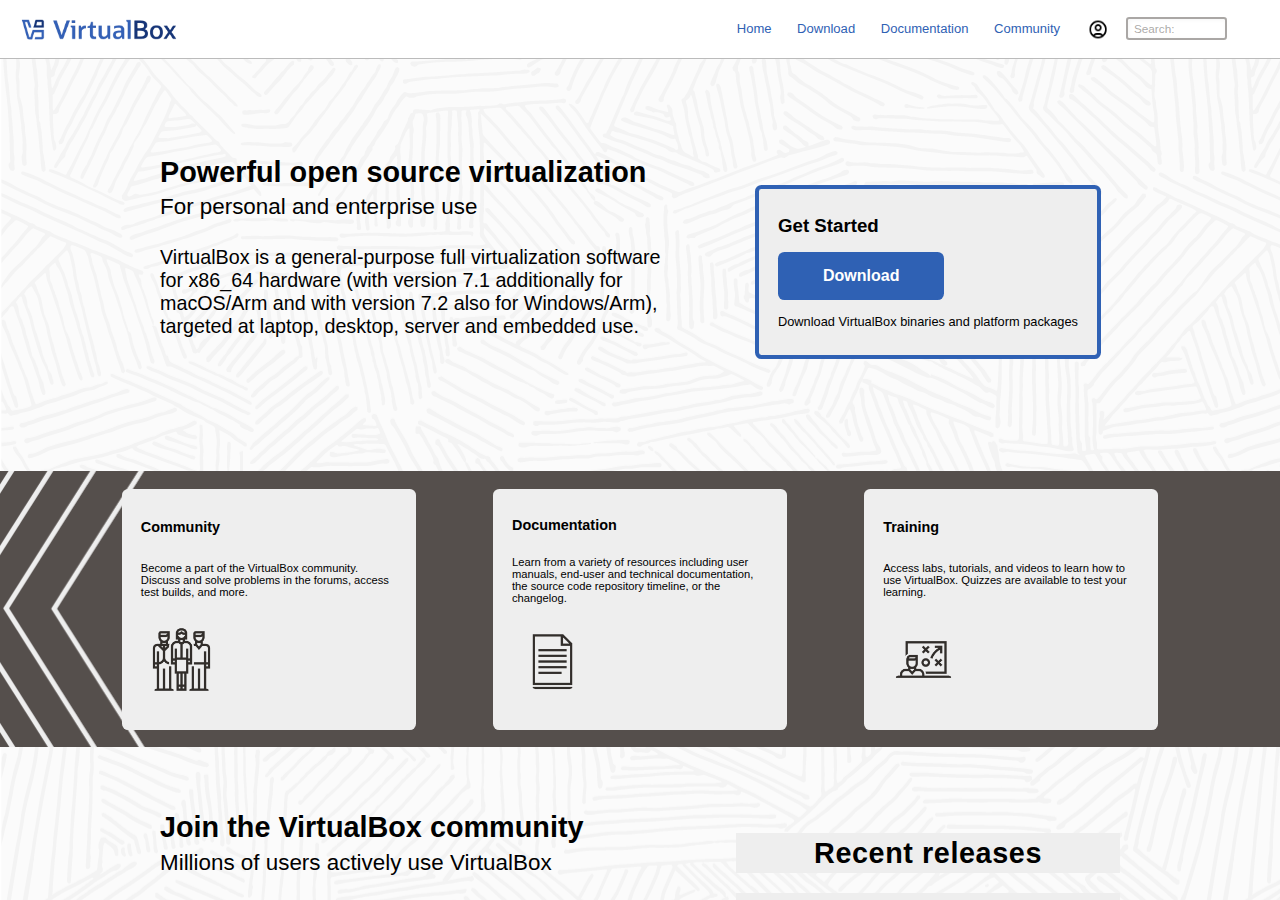Screen dimensions: 1280x900
Task: Open the Download nav menu item
Action: (826, 29)
